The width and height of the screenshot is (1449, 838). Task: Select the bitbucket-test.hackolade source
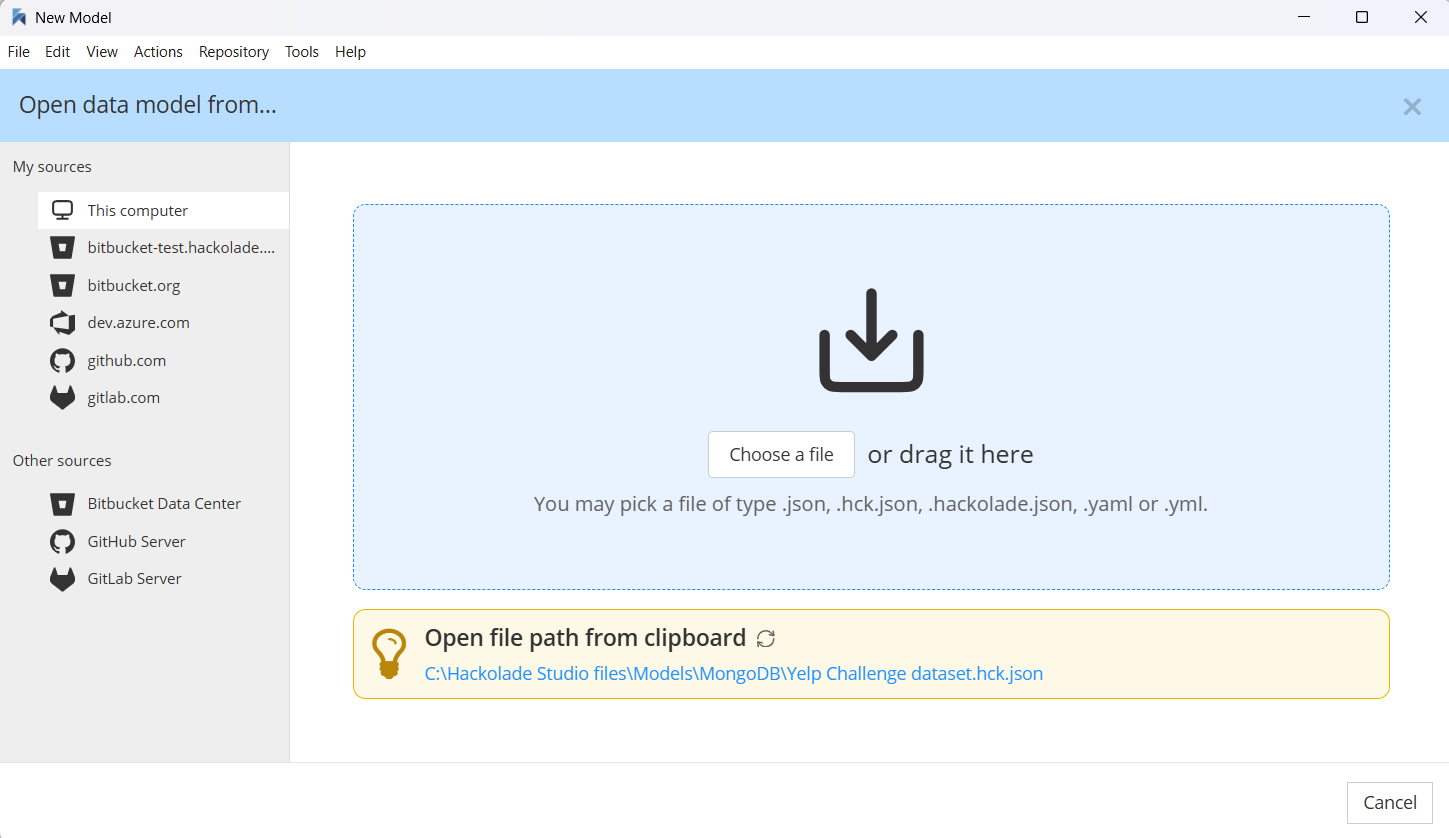(x=180, y=248)
